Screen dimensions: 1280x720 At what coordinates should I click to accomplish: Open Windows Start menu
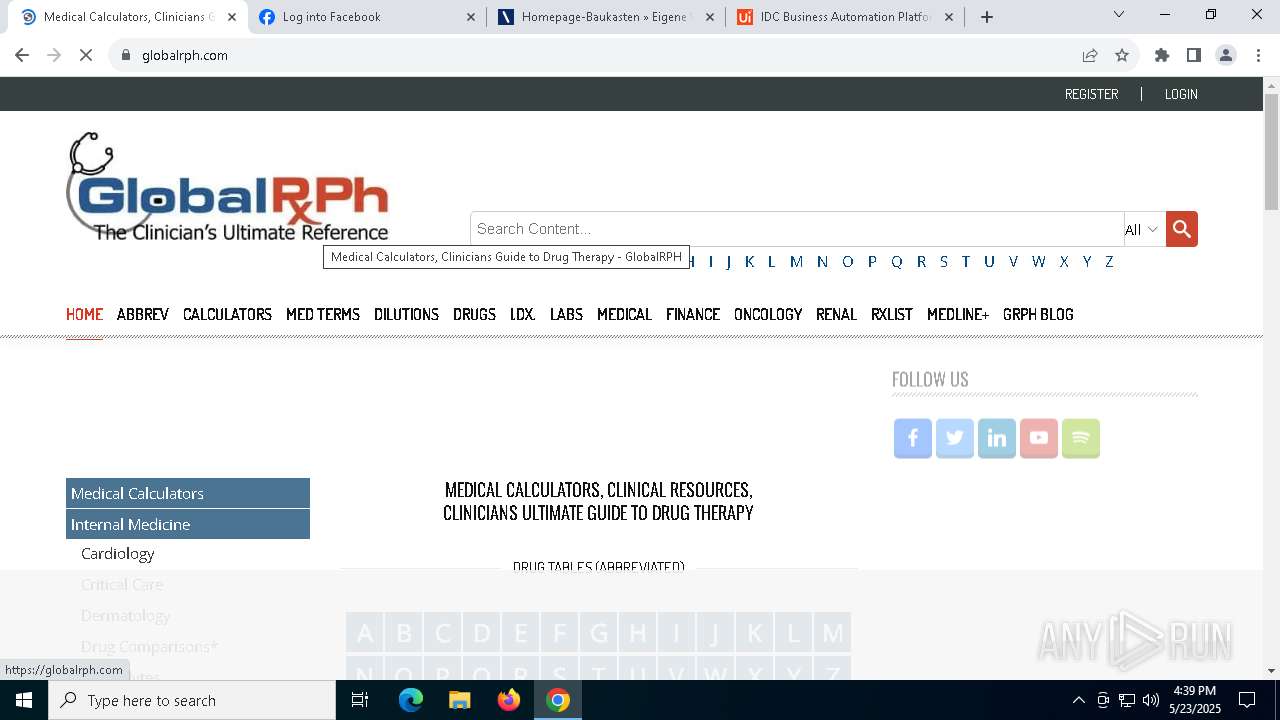point(24,700)
